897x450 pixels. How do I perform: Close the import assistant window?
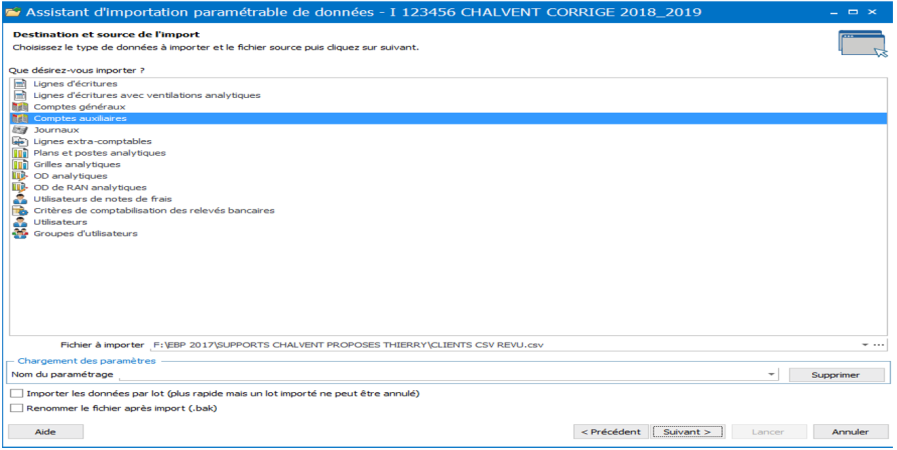pyautogui.click(x=872, y=11)
